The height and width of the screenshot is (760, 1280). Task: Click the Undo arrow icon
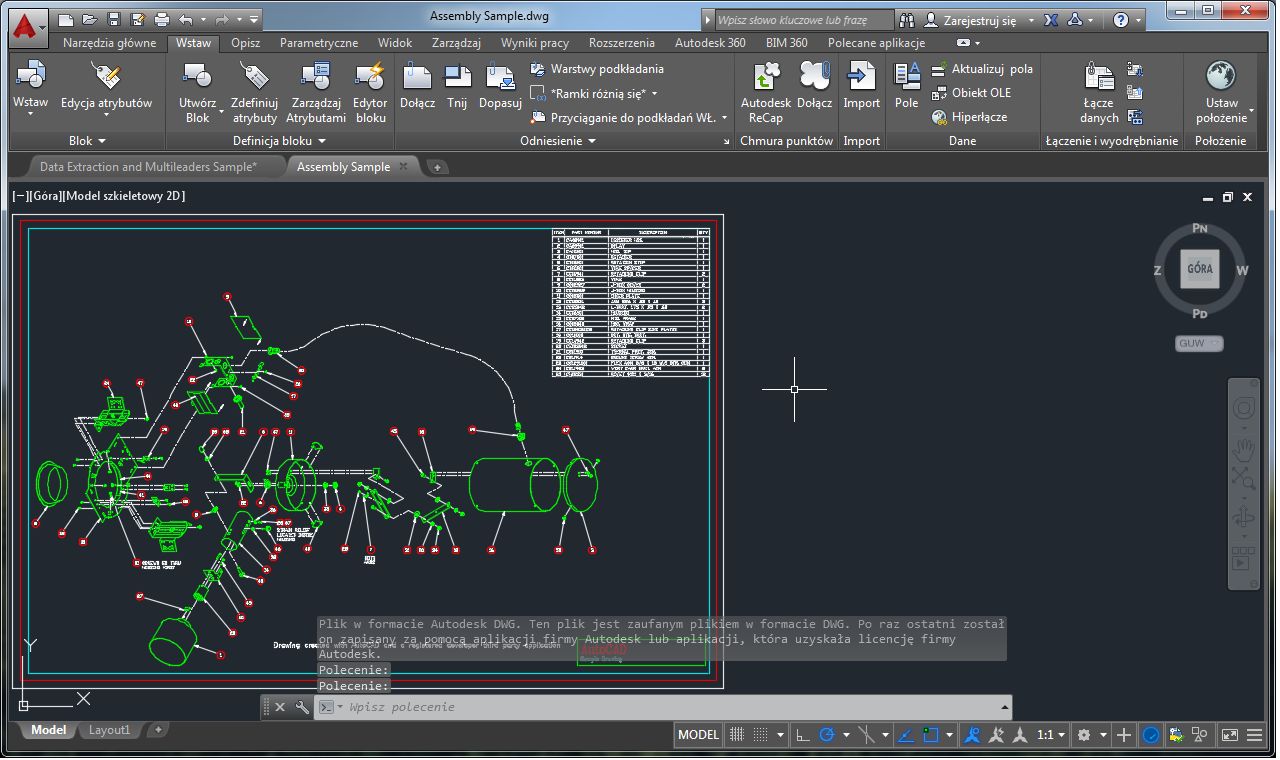coord(186,19)
